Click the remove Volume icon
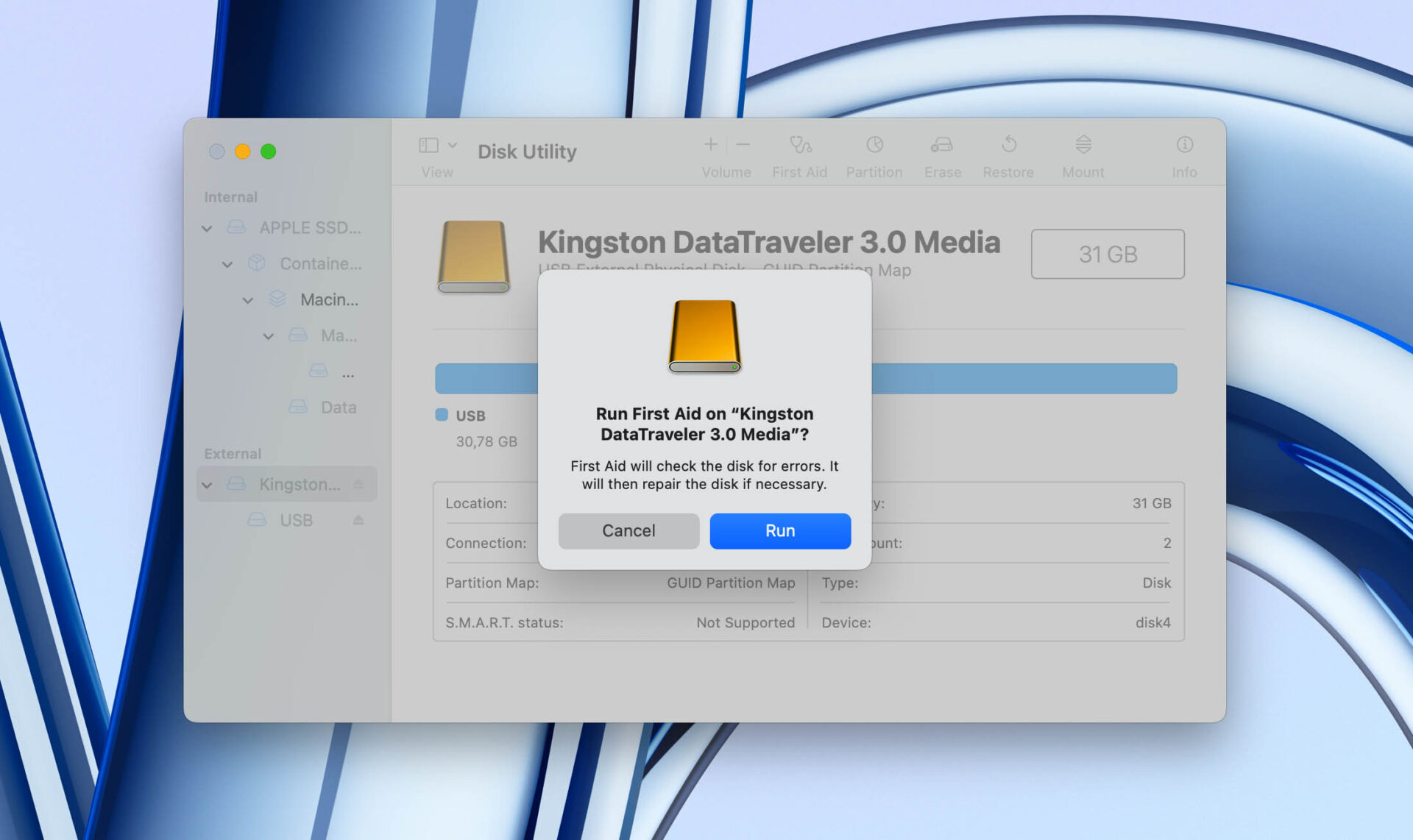Screen dimensions: 1413x840 [743, 145]
